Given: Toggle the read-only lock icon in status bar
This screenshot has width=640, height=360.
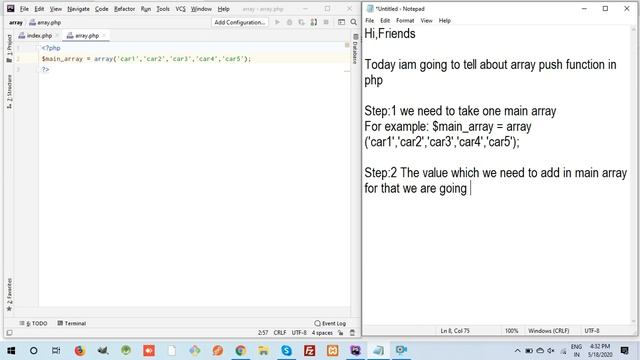Looking at the screenshot, I should coord(340,333).
